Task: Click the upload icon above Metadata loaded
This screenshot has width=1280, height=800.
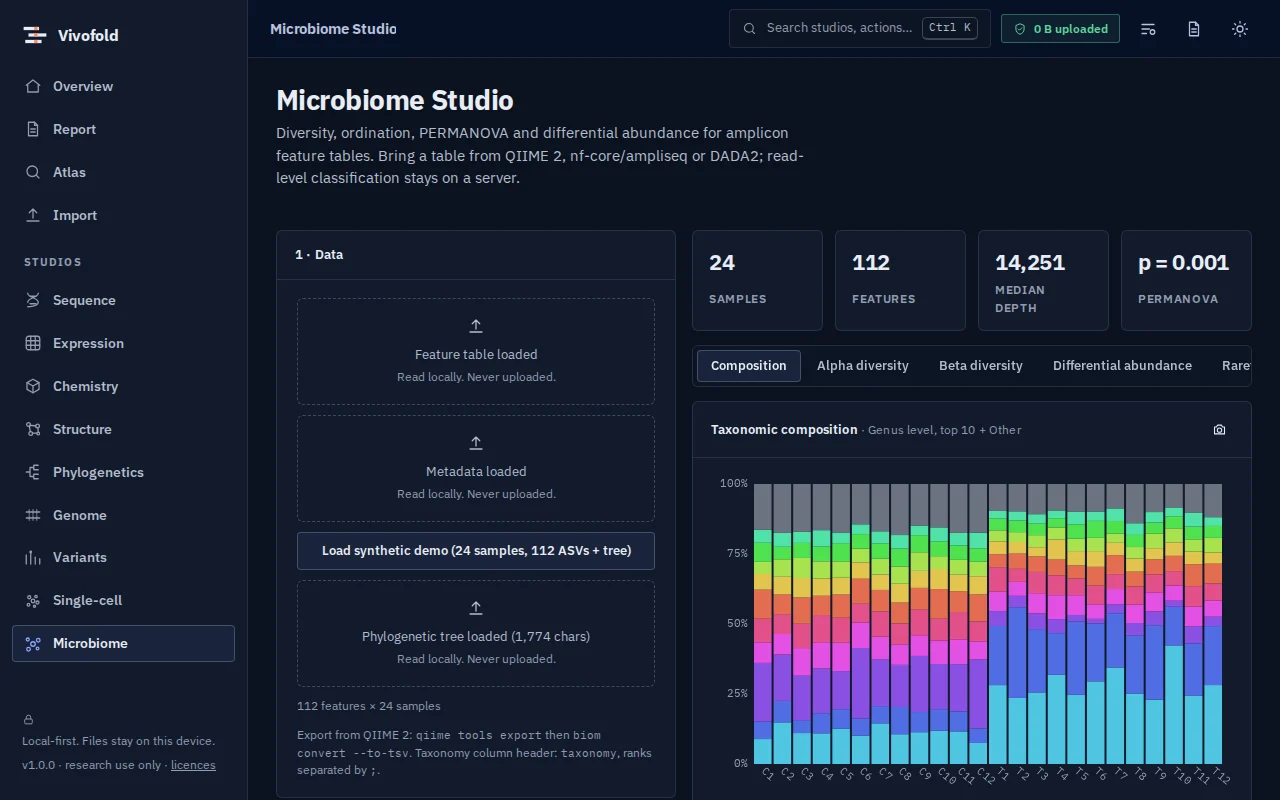Action: (476, 443)
